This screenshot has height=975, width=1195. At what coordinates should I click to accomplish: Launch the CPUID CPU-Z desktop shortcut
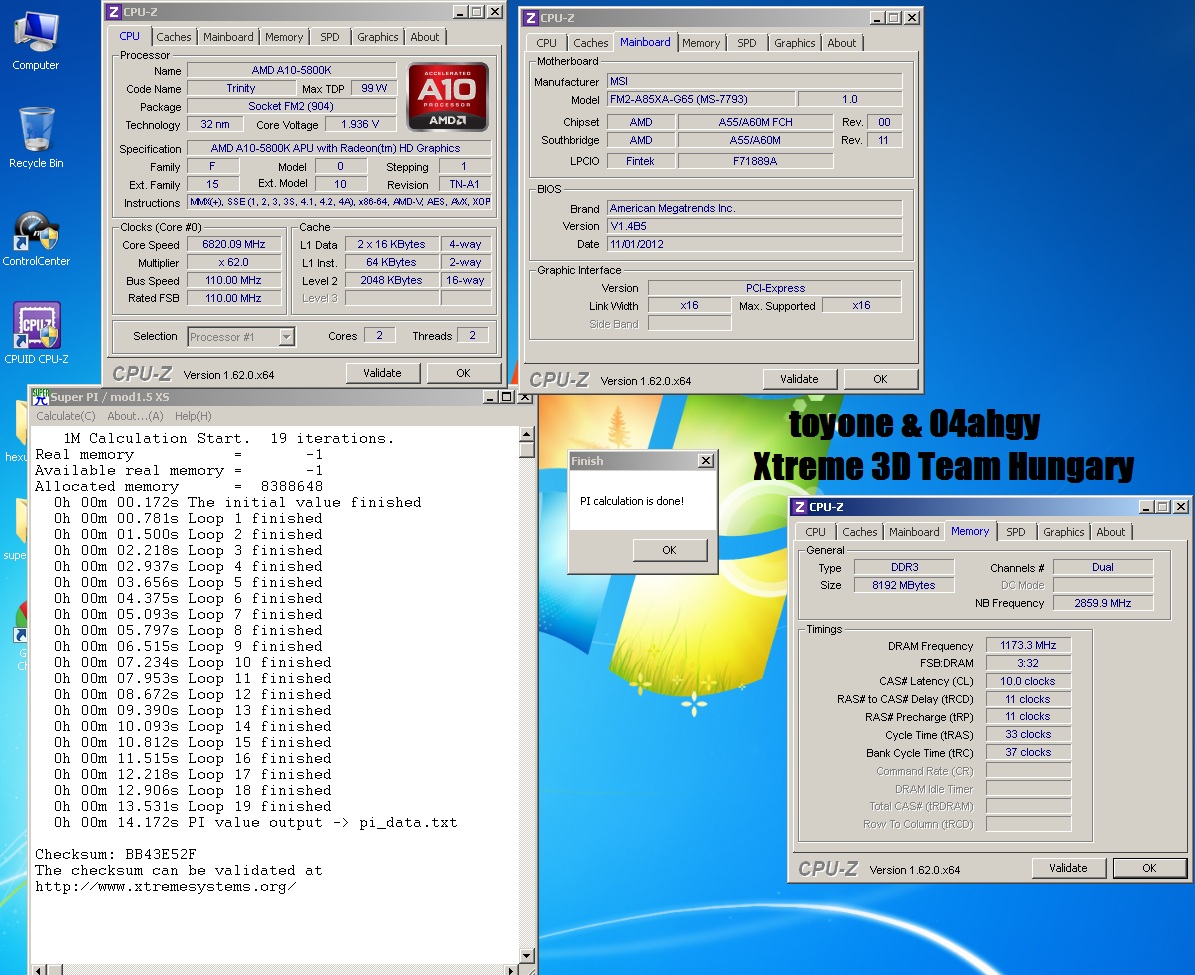(x=36, y=333)
